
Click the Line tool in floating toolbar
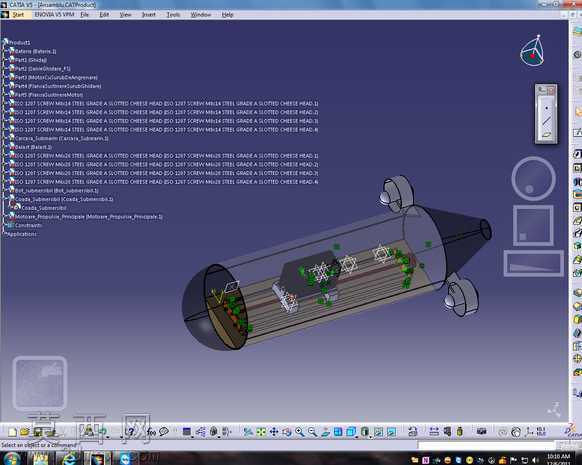click(x=546, y=121)
